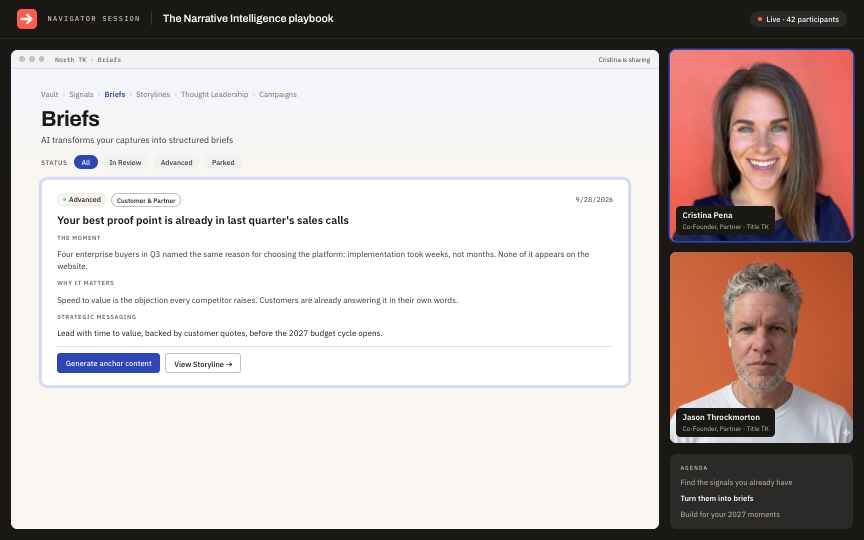This screenshot has height=540, width=864.
Task: Click the agenda item 'Build for your 2027 moments'
Action: [x=730, y=514]
